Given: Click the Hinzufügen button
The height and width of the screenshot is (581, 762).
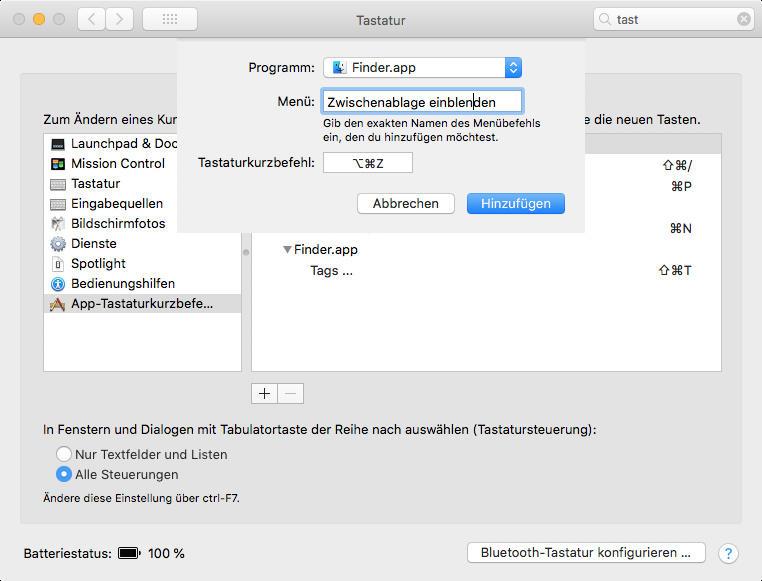Looking at the screenshot, I should [516, 204].
